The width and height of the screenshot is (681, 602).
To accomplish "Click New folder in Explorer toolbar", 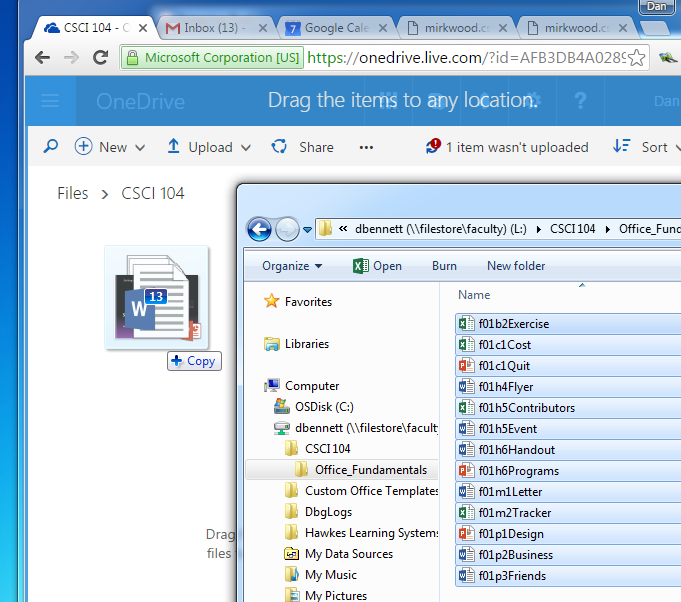I will click(516, 266).
